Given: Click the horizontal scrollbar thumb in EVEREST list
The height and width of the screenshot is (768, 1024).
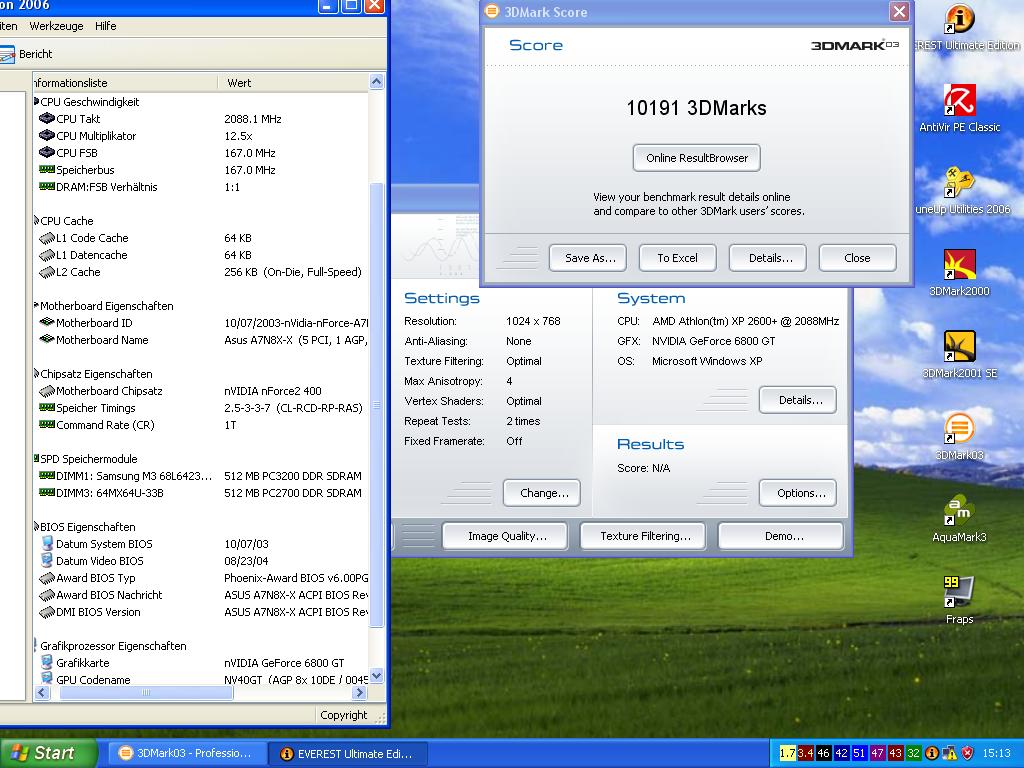Looking at the screenshot, I should [x=146, y=692].
